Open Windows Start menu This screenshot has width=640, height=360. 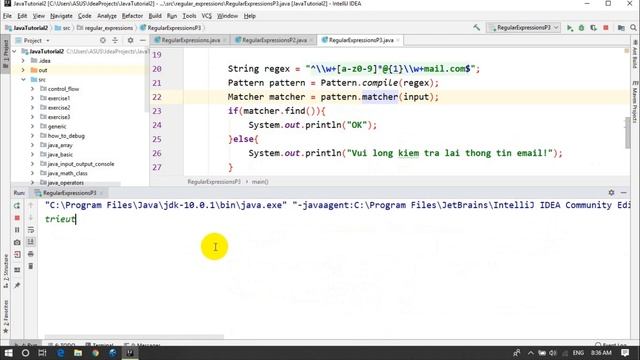tap(8, 353)
